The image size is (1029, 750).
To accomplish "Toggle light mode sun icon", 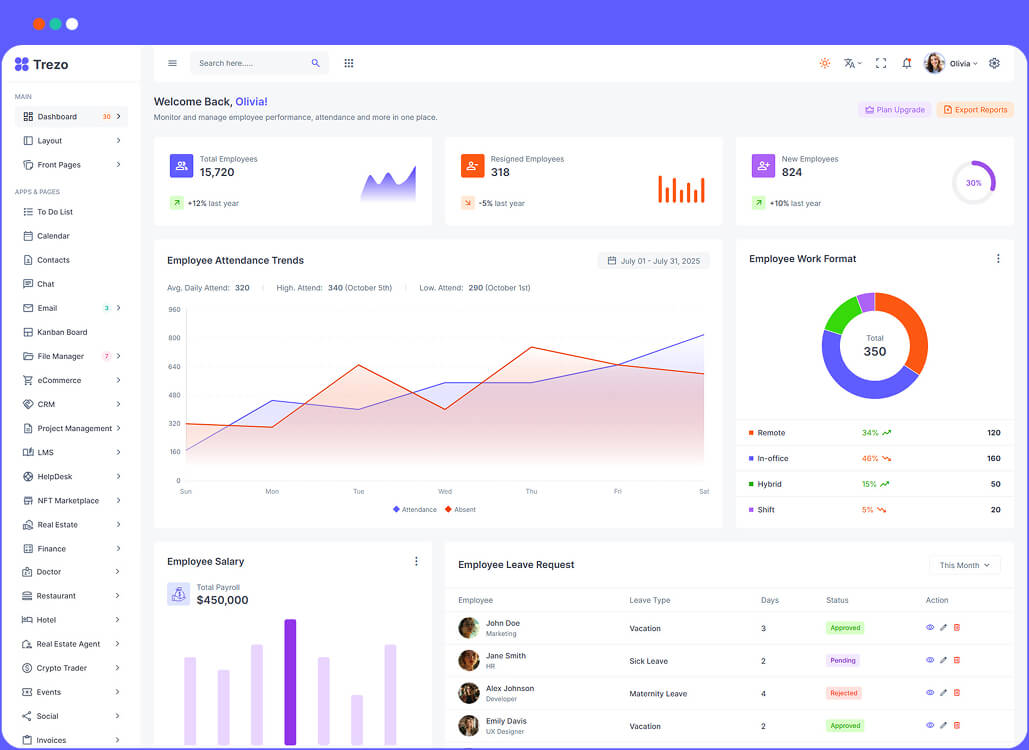I will 825,63.
